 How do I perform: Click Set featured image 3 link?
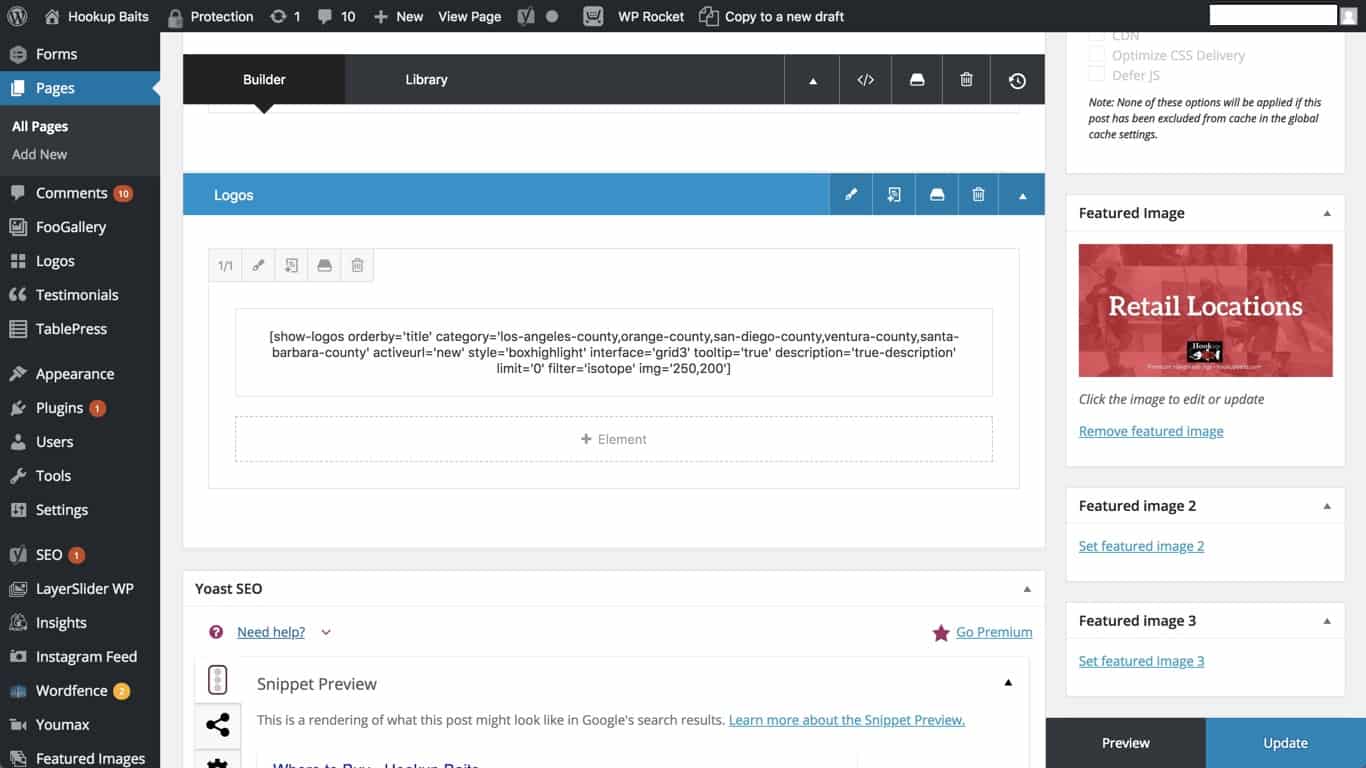[x=1141, y=661]
